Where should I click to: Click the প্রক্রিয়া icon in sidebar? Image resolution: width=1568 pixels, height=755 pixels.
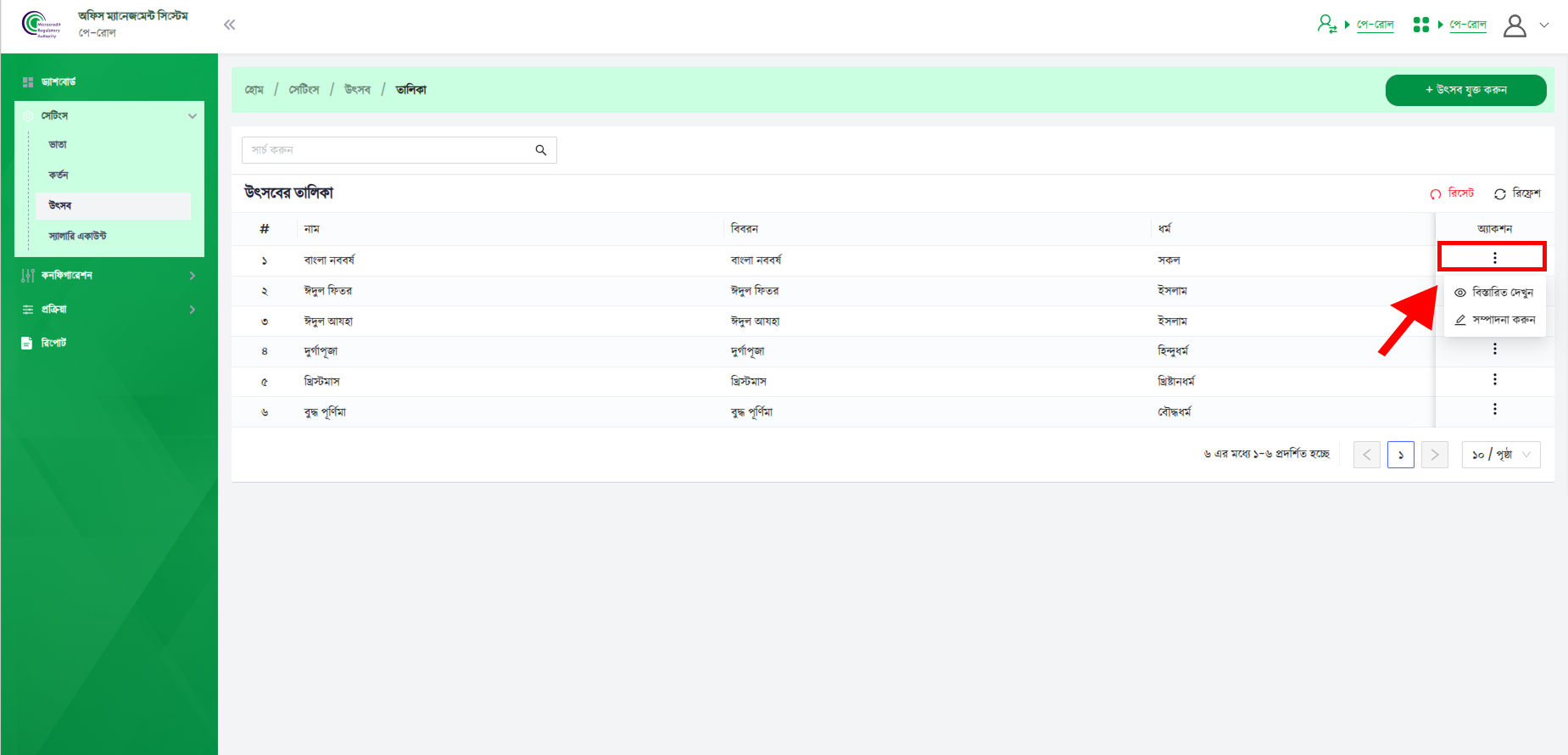coord(27,310)
